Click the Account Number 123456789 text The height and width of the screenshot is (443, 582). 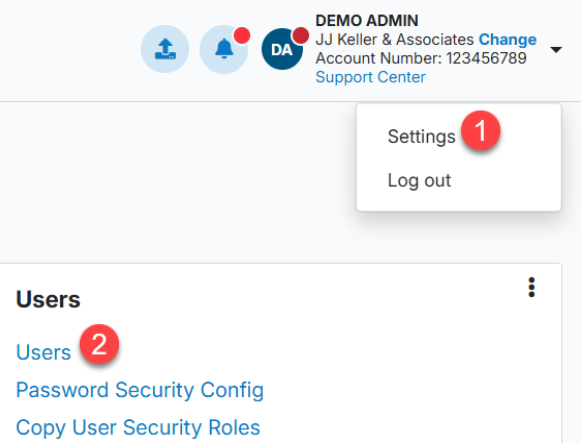tap(421, 58)
